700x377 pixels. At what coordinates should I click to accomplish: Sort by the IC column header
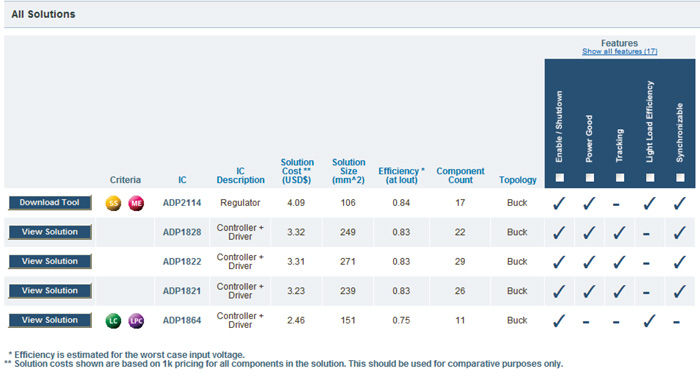pos(182,180)
